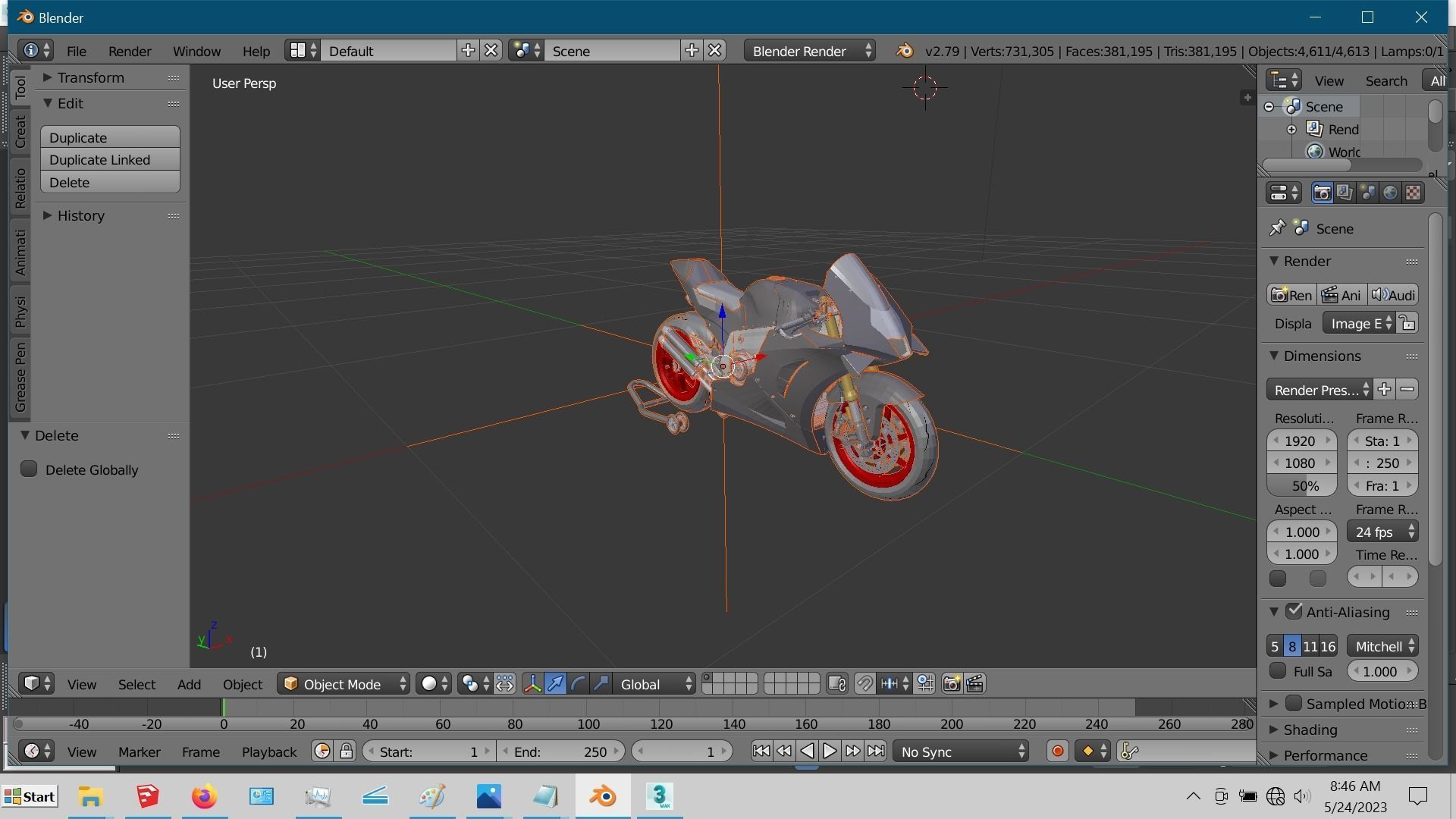1456x819 pixels.
Task: Click the Animation render button
Action: [1341, 295]
